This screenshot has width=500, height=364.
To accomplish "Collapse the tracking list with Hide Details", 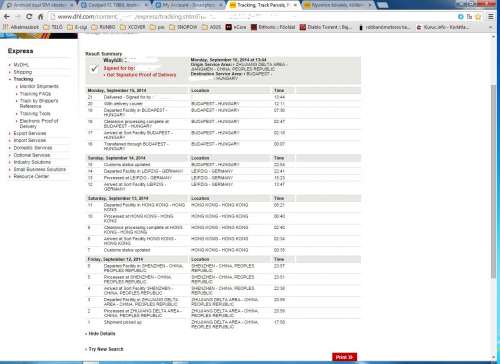I will pyautogui.click(x=102, y=334).
